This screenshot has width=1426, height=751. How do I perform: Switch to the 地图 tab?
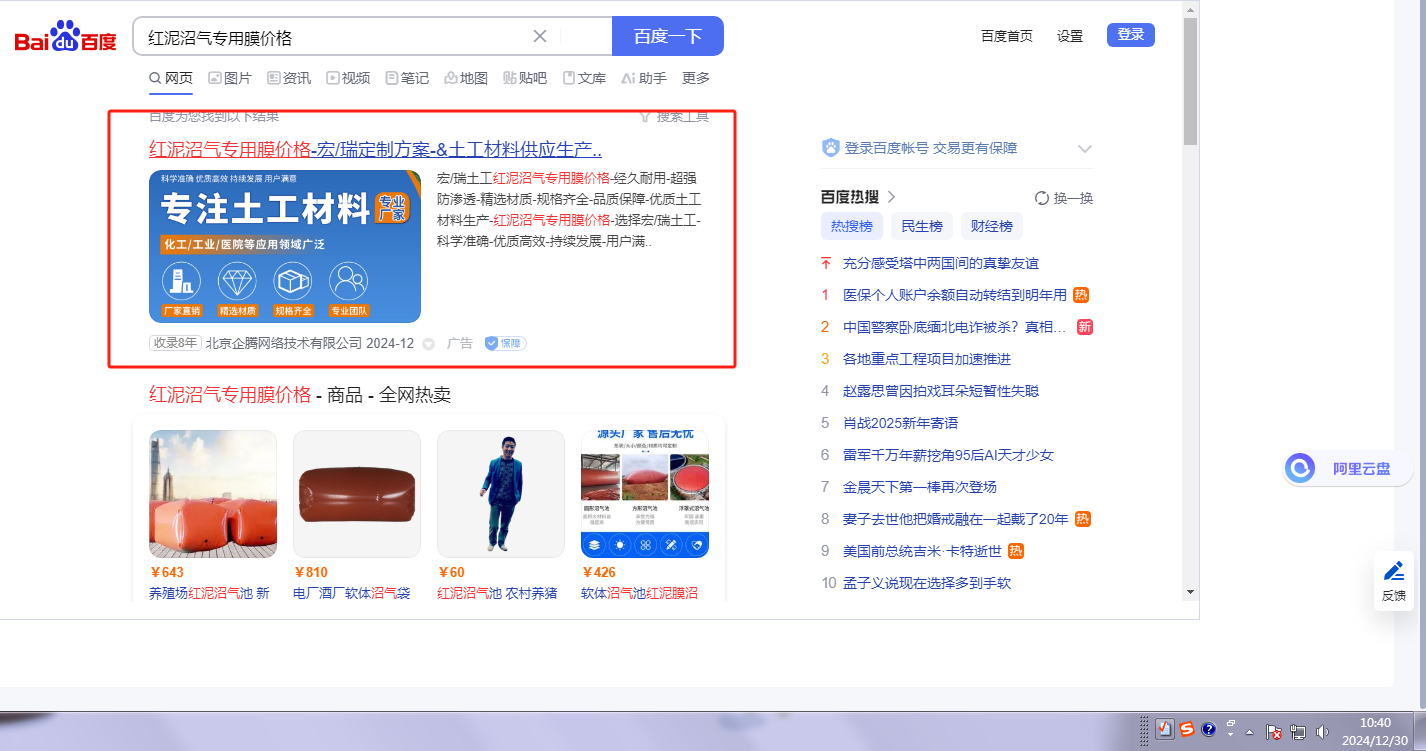click(466, 78)
